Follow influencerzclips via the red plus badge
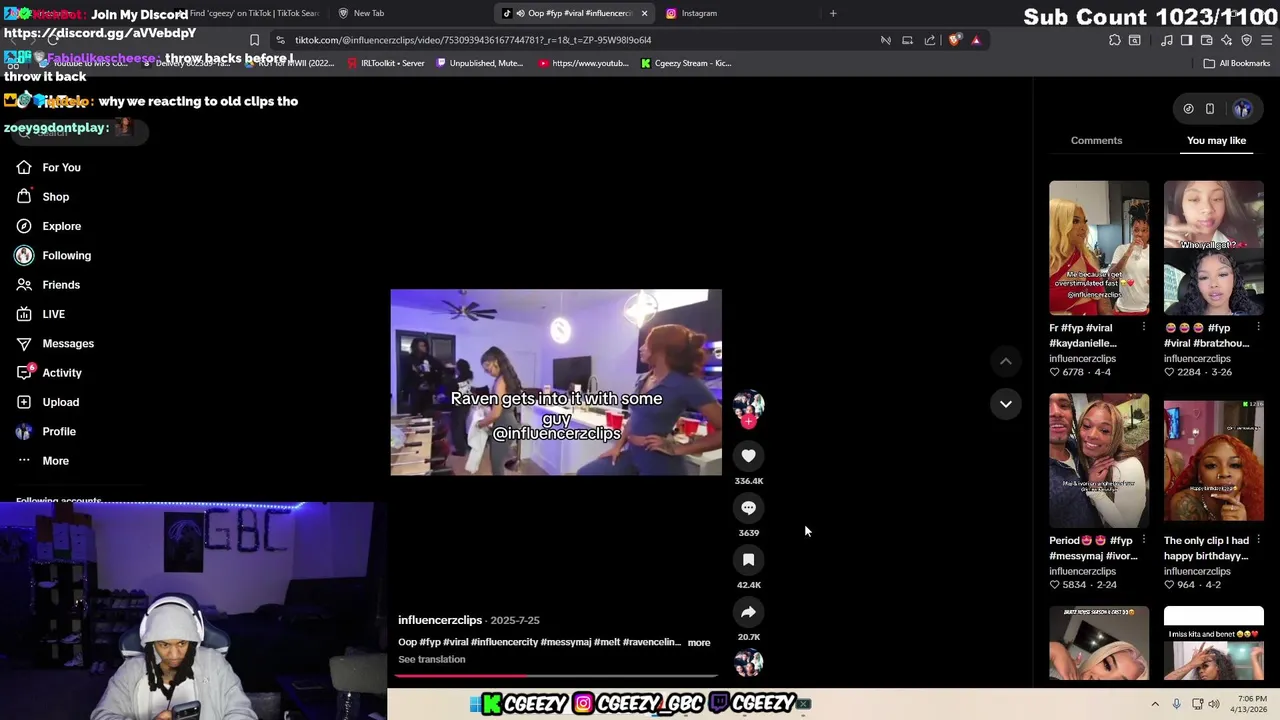 click(748, 421)
